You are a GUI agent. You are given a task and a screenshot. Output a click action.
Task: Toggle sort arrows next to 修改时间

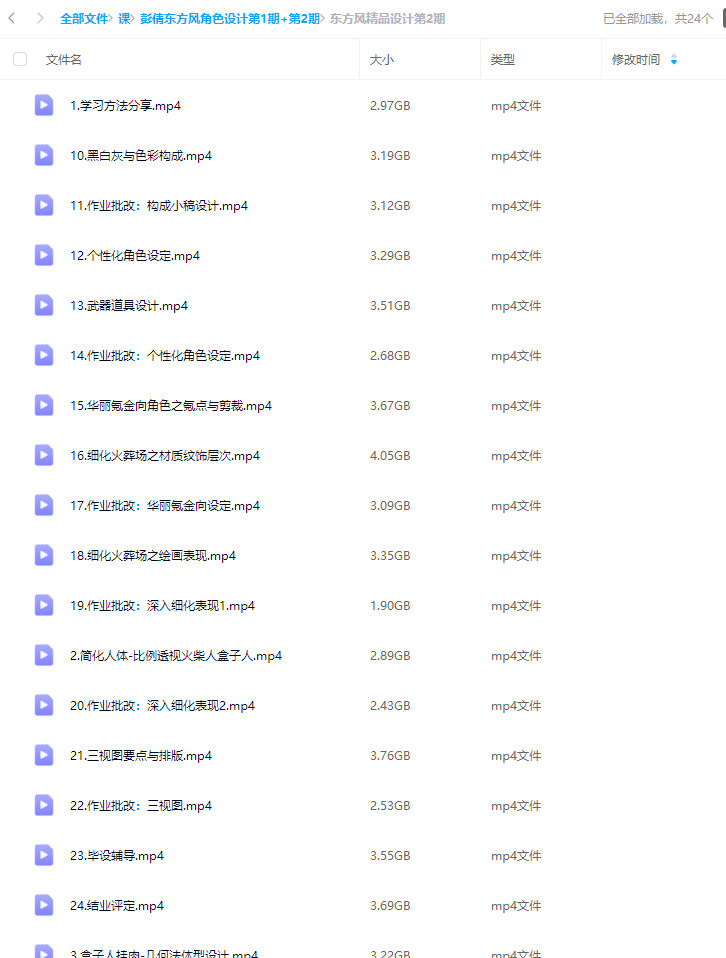[673, 59]
